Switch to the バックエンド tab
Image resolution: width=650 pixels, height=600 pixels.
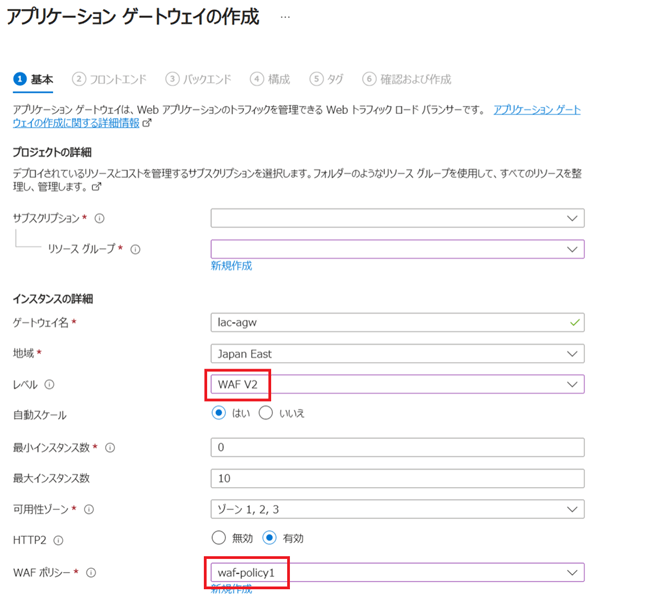coord(198,79)
